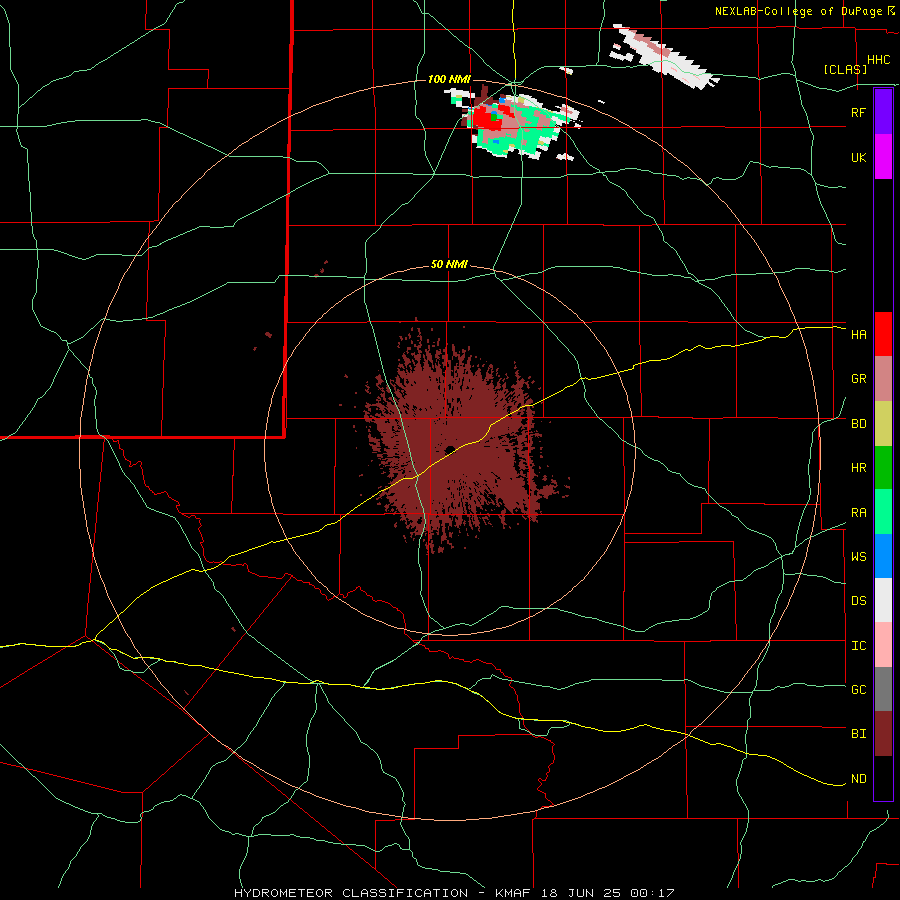The height and width of the screenshot is (900, 900).
Task: Click the RA legend label
Action: (858, 513)
